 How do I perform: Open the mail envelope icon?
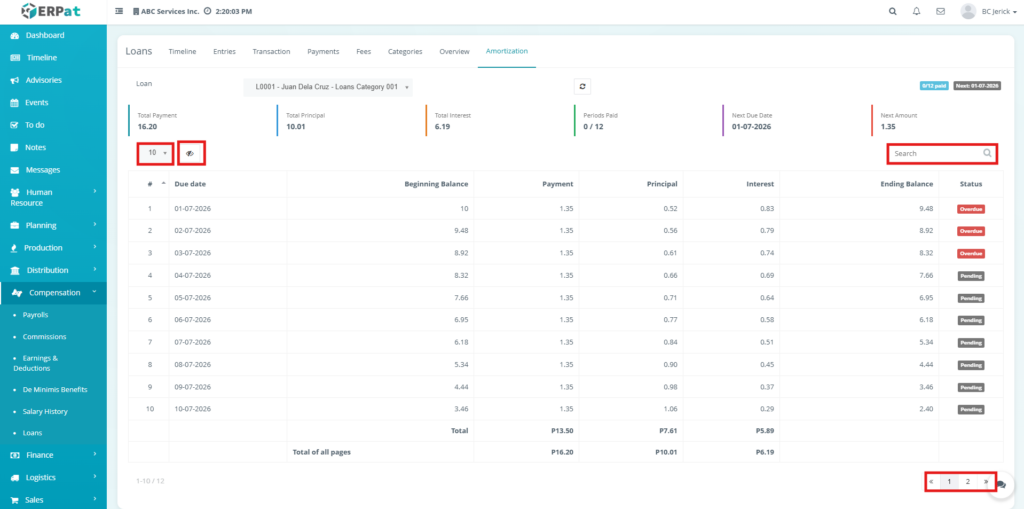(x=940, y=11)
